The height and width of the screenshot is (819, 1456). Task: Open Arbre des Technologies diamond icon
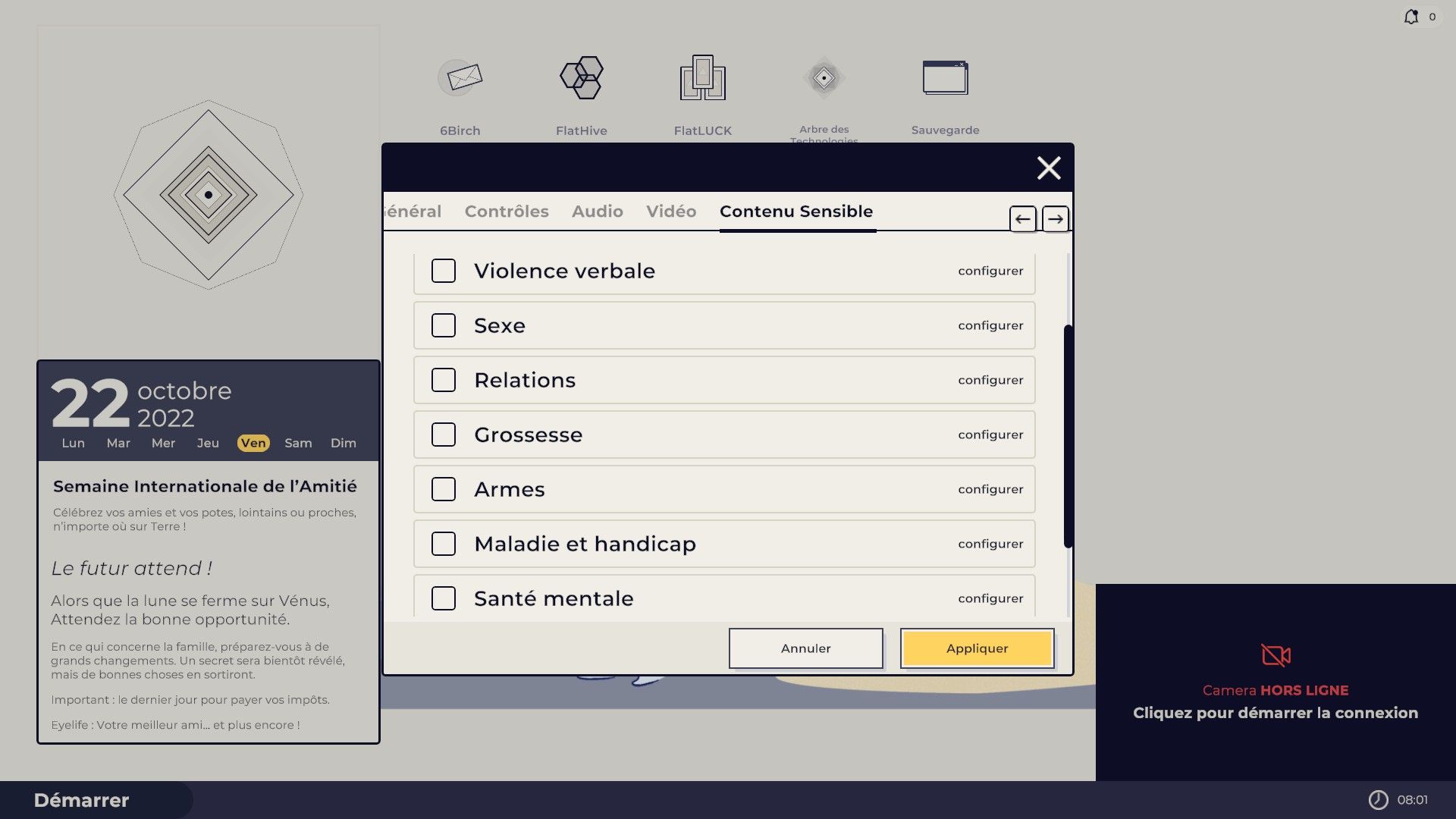pyautogui.click(x=824, y=77)
